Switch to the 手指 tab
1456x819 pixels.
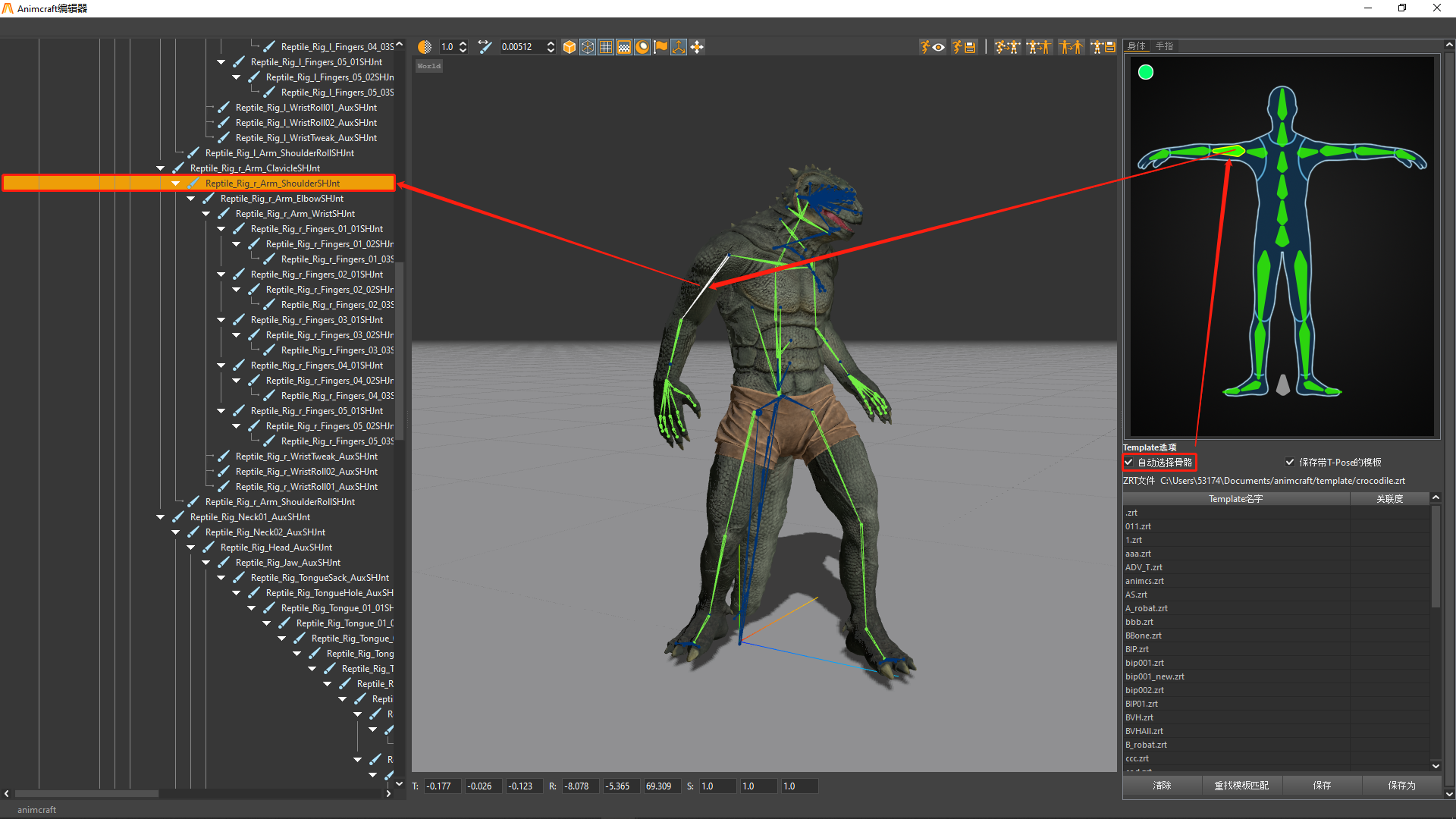(1164, 46)
